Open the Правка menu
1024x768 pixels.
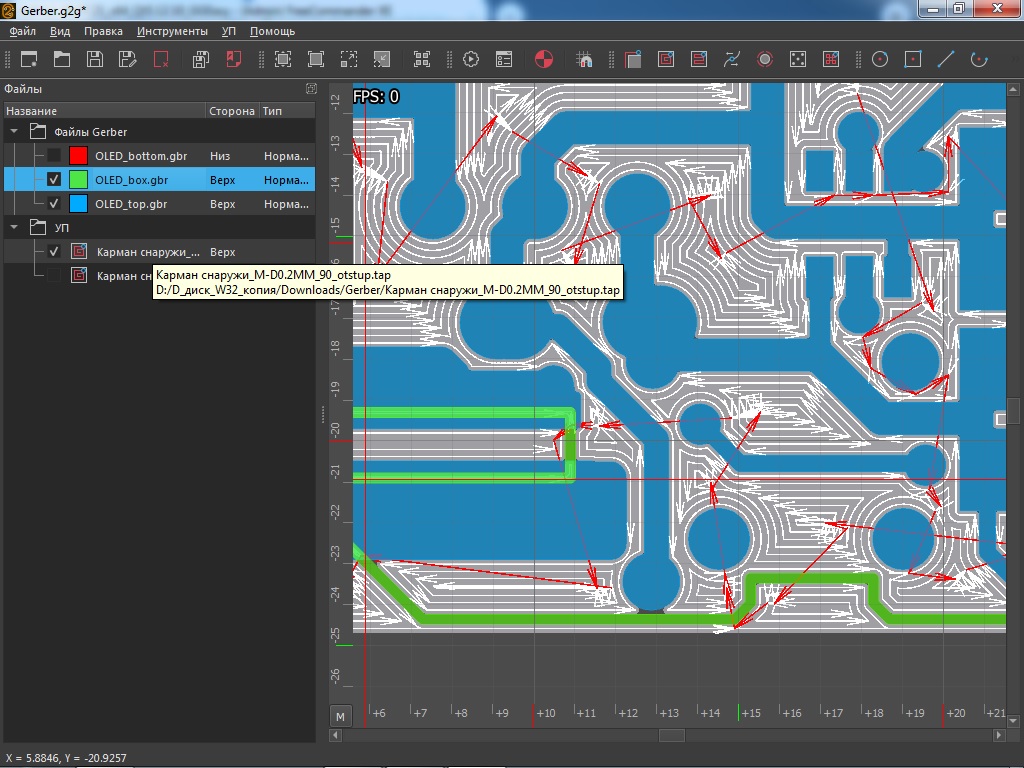(103, 31)
